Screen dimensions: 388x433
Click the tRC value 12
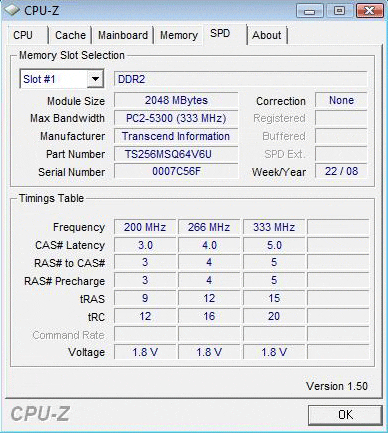coord(145,316)
